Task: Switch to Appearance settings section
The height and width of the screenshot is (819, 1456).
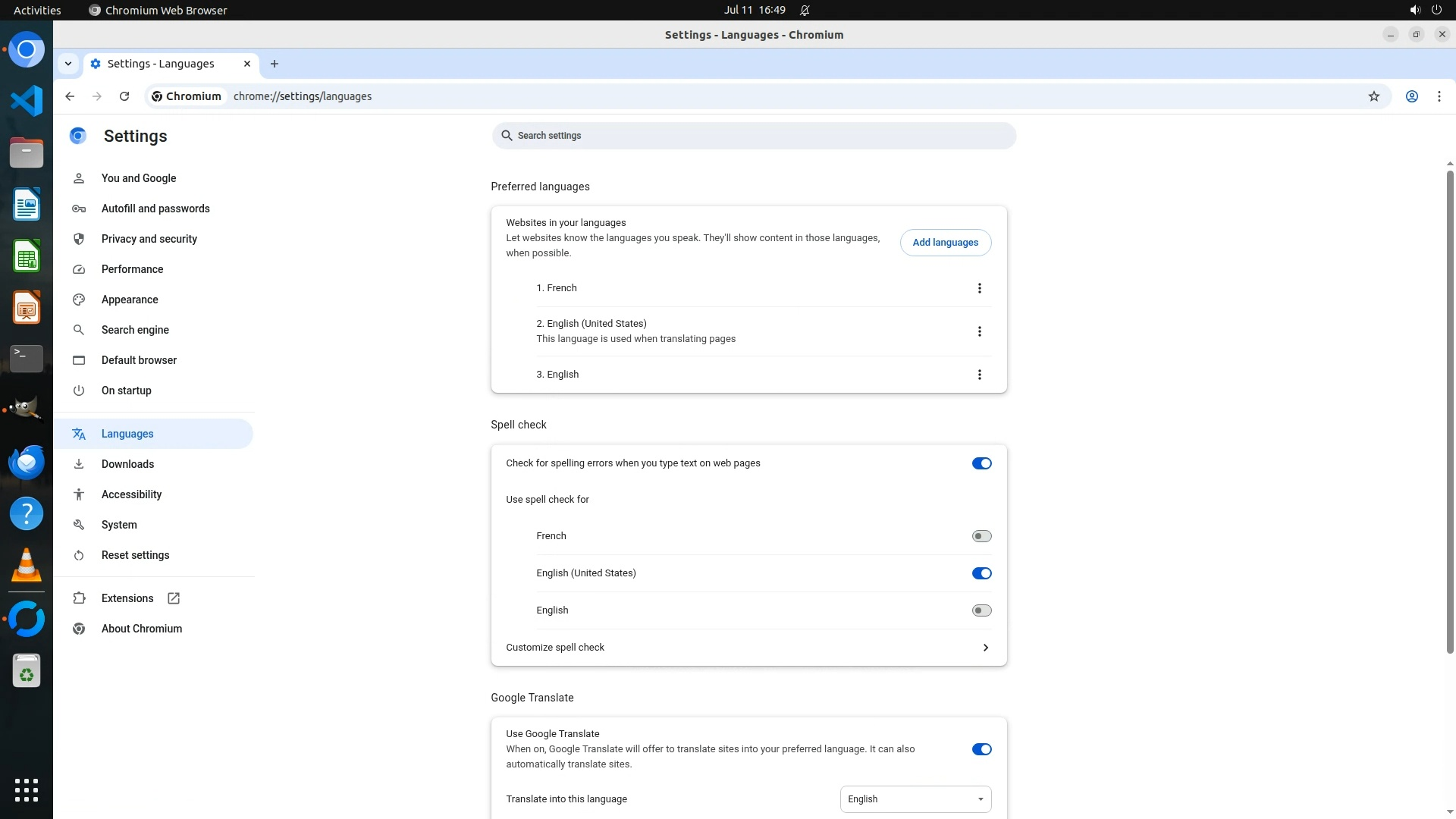Action: point(130,300)
